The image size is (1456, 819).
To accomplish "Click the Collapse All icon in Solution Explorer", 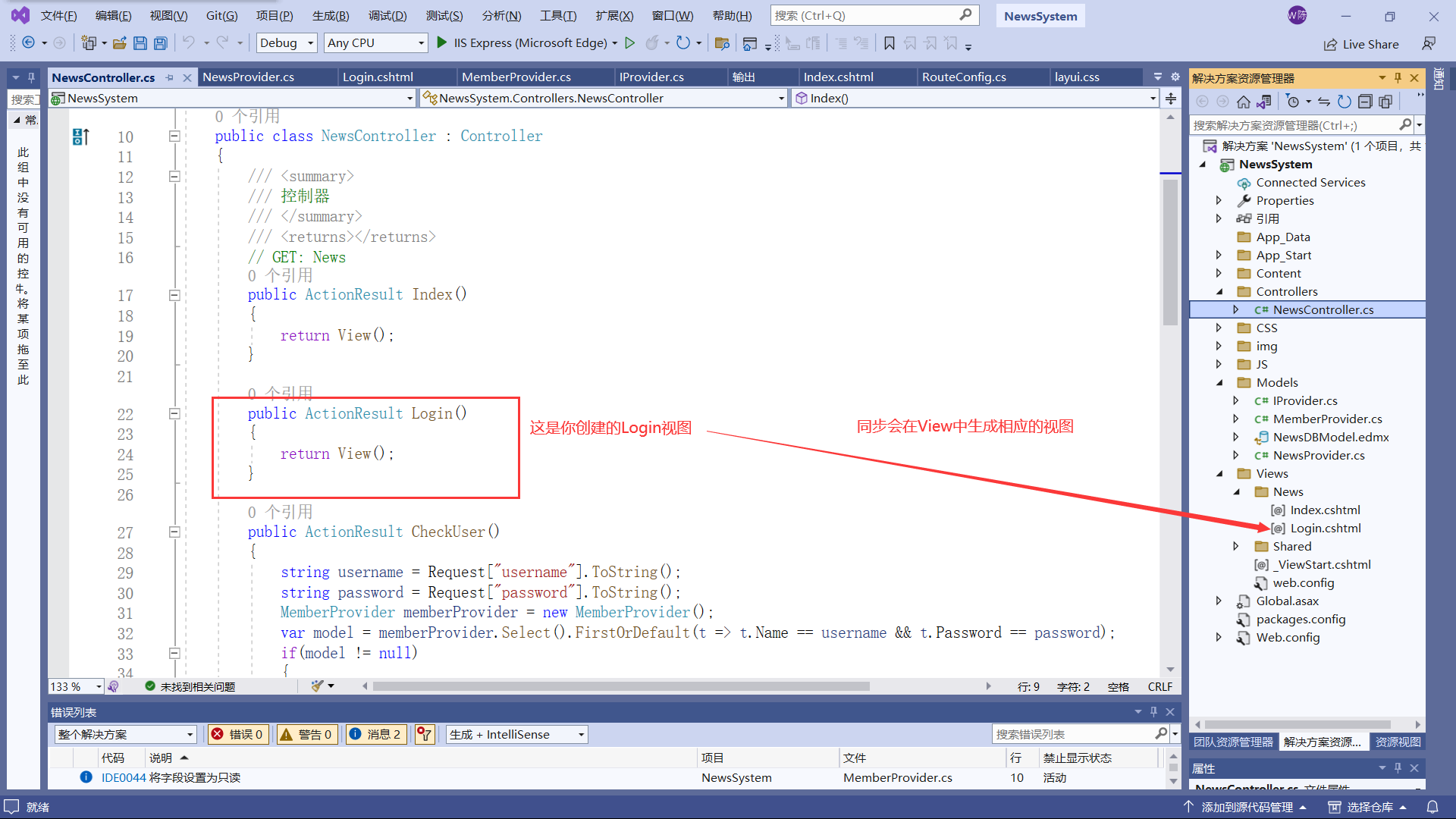I will [1365, 102].
